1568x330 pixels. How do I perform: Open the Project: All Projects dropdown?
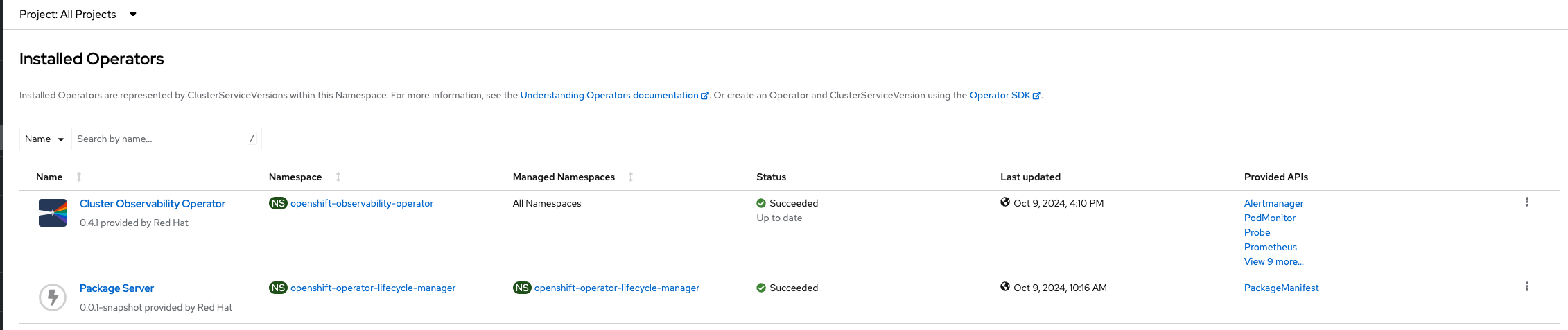[x=78, y=15]
